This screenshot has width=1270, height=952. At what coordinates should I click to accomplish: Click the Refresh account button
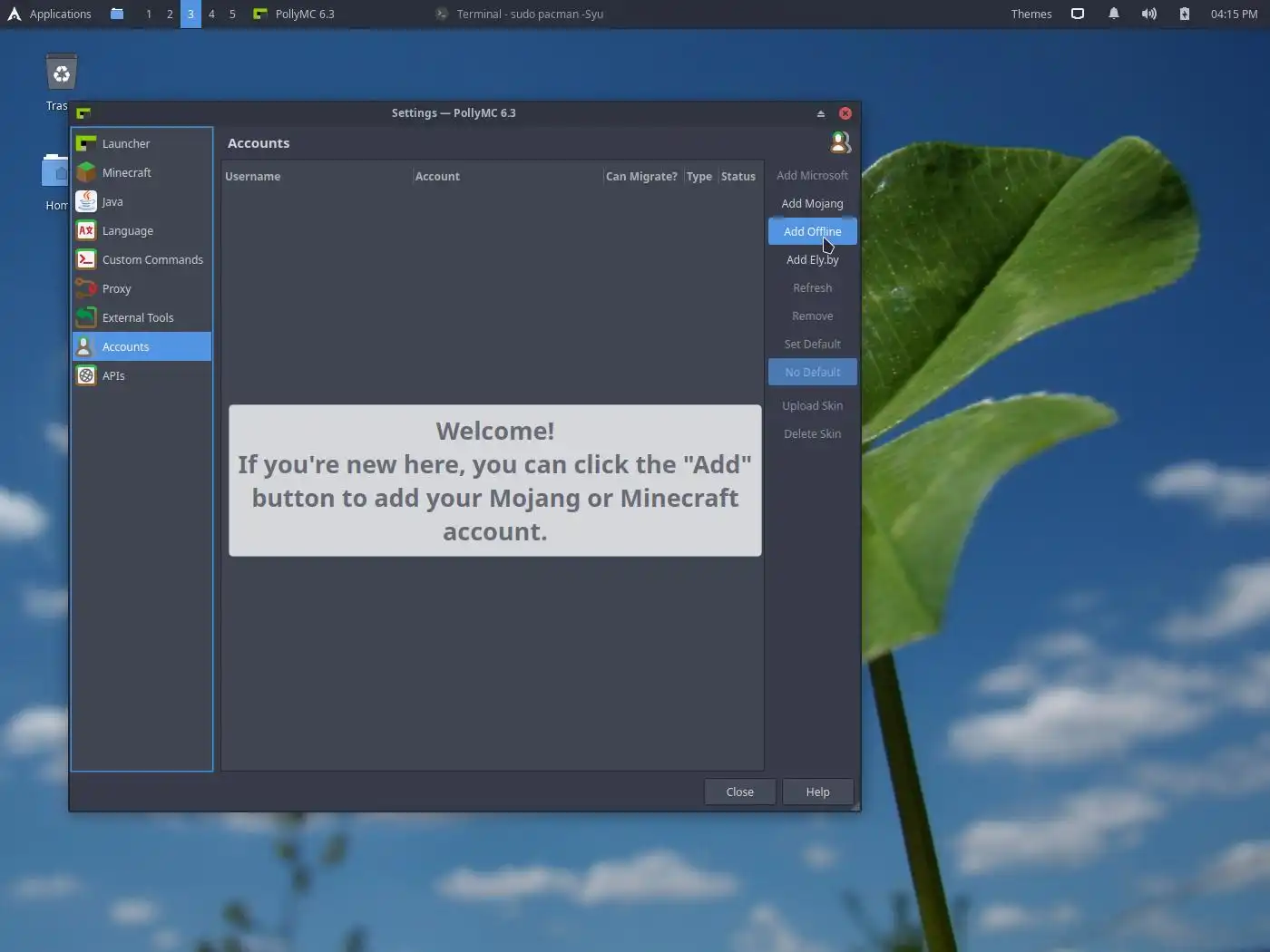tap(812, 287)
